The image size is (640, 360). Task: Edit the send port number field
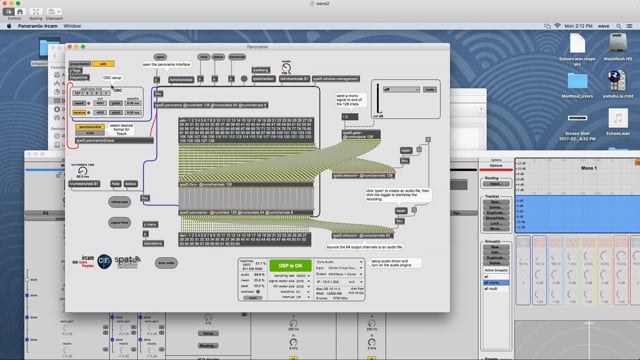[x=100, y=103]
